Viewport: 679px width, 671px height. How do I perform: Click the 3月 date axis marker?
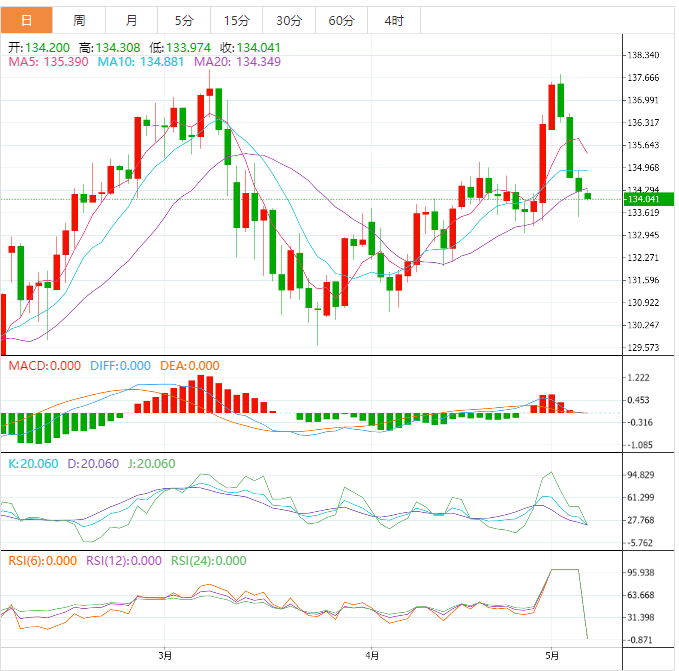pyautogui.click(x=165, y=655)
